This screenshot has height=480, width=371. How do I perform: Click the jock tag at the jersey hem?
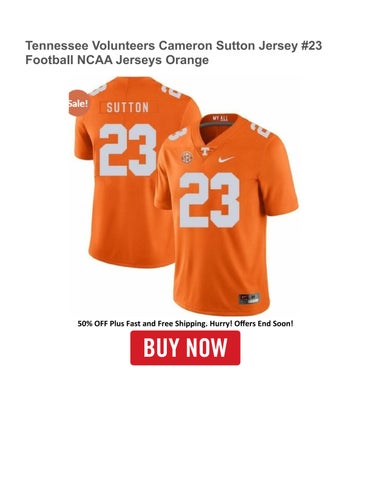click(249, 298)
